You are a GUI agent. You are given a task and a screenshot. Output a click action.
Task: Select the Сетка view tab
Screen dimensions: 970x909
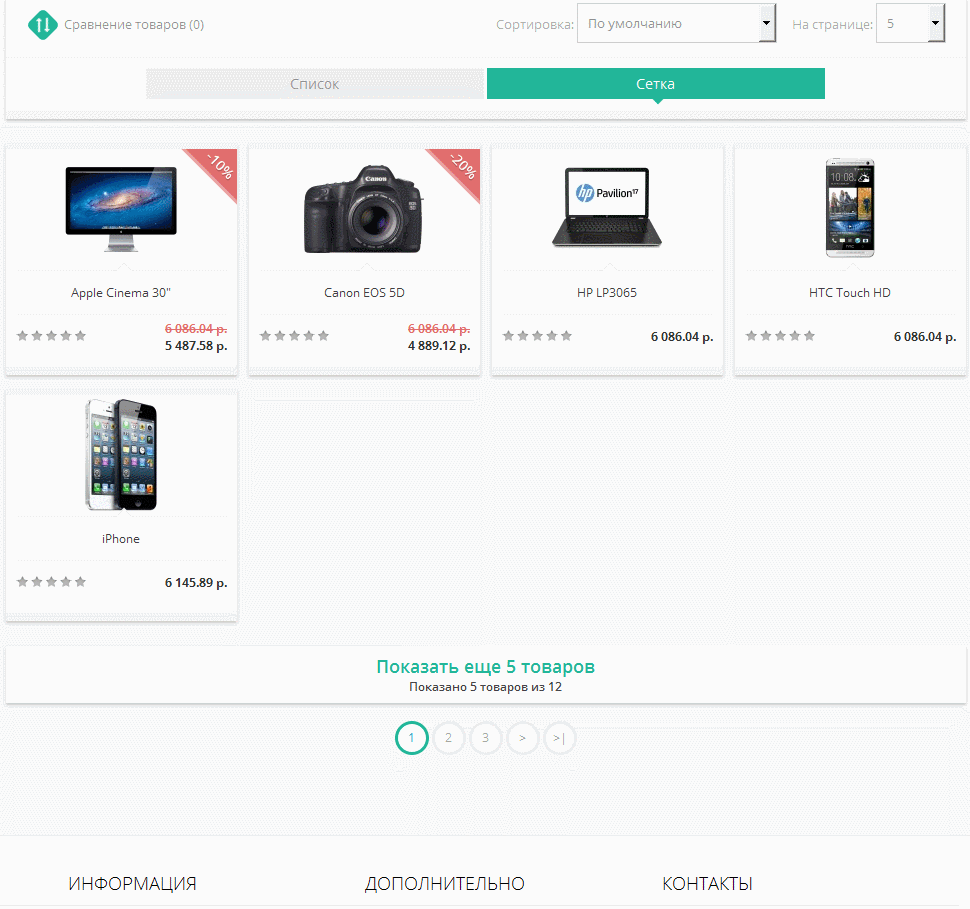[655, 84]
